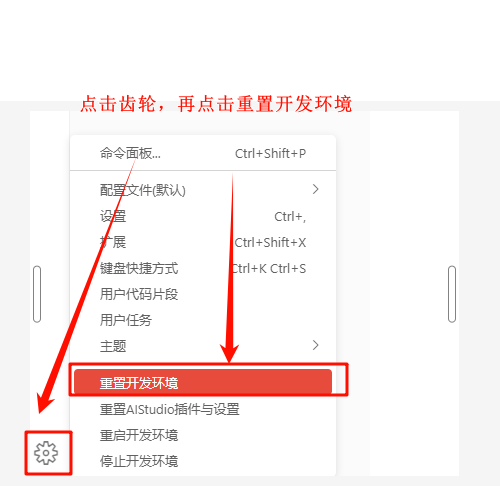
Task: Open 键盘快捷方式 entry
Action: click(203, 268)
